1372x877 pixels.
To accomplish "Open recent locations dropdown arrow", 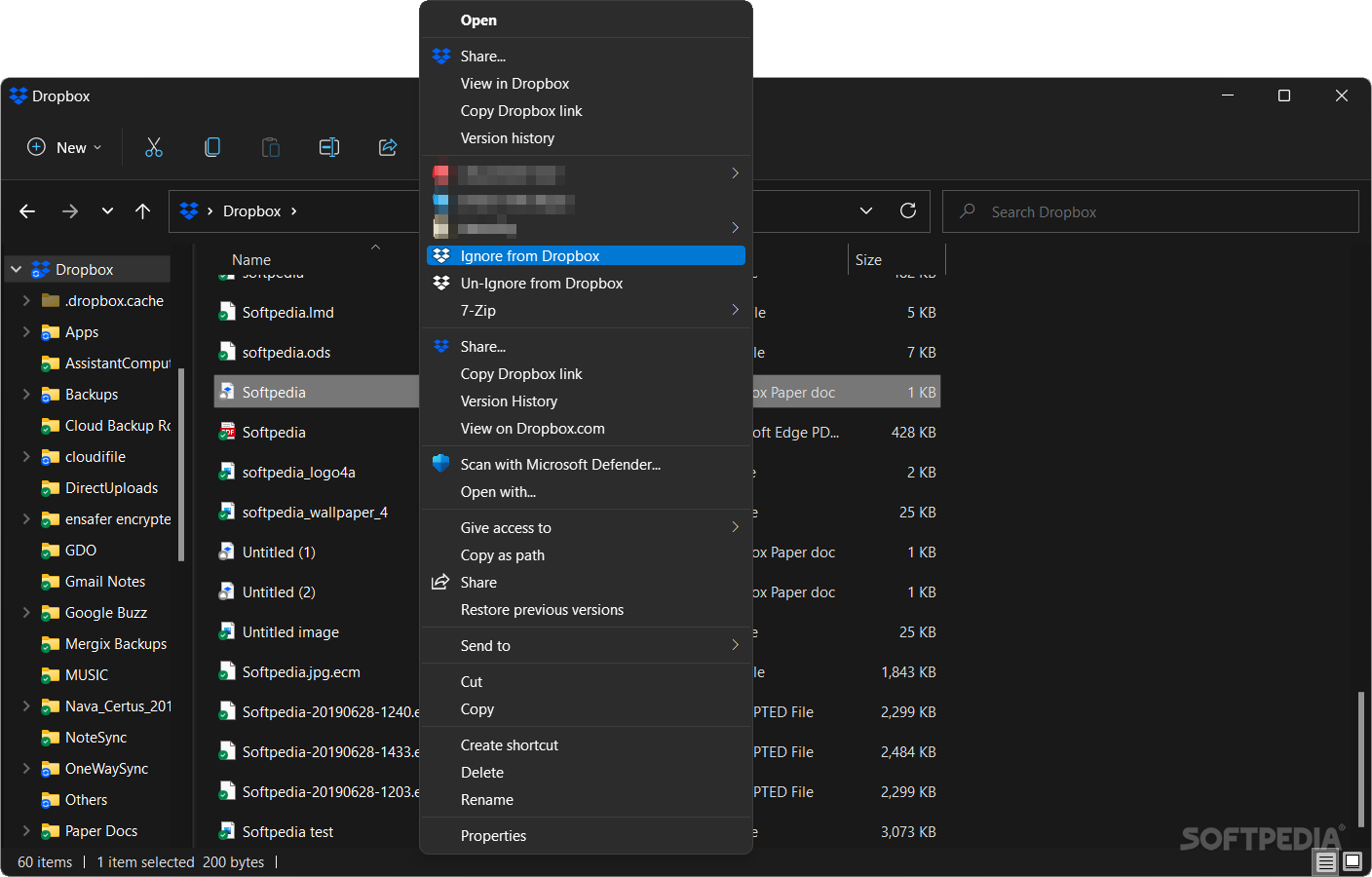I will coord(107,211).
